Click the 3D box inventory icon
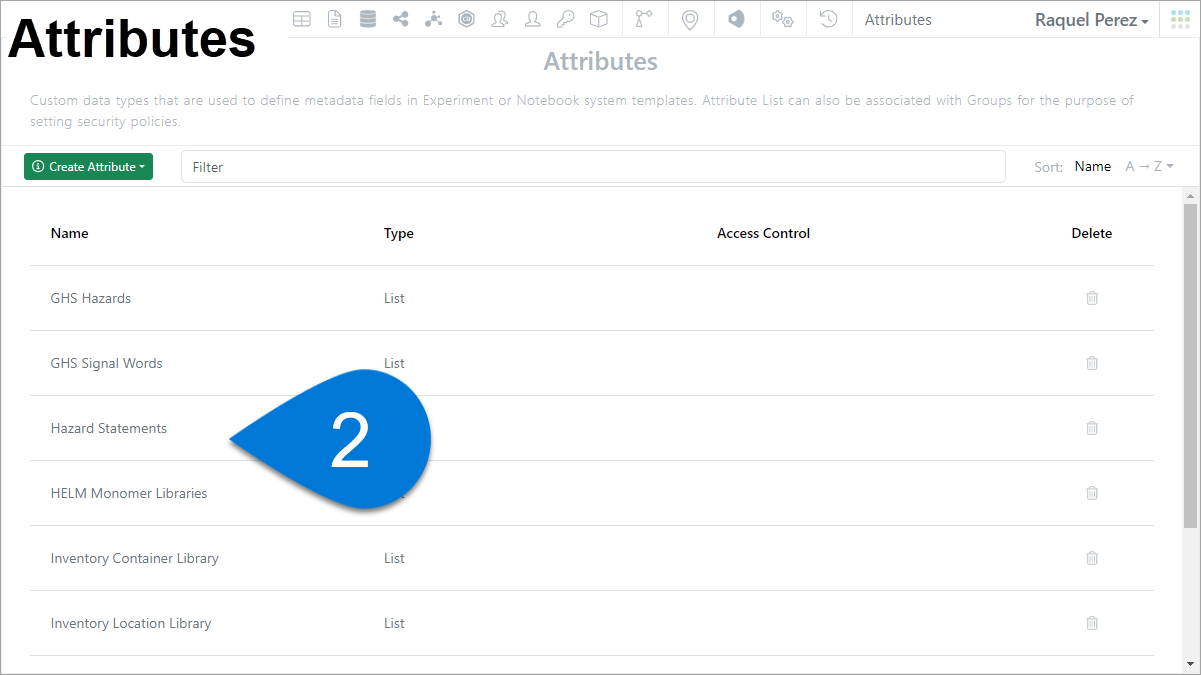Screen dimensions: 1201x675 pyautogui.click(x=598, y=19)
